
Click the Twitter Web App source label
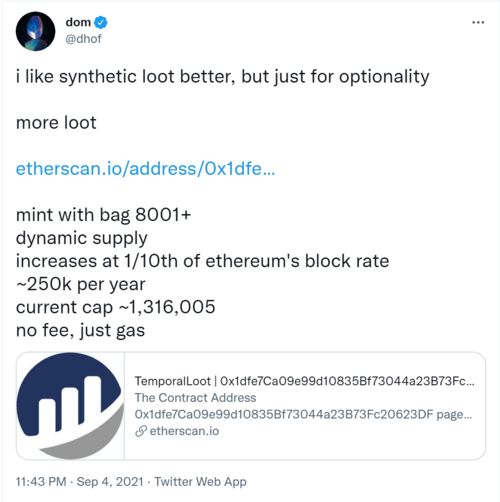click(x=200, y=482)
